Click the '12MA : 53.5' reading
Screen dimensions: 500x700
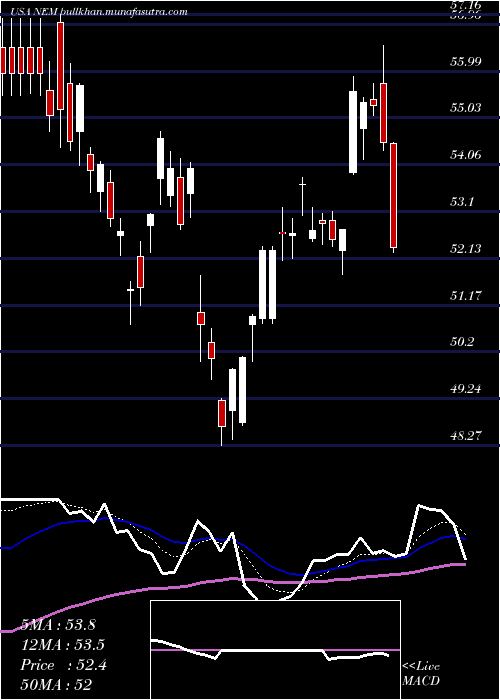tap(62, 645)
